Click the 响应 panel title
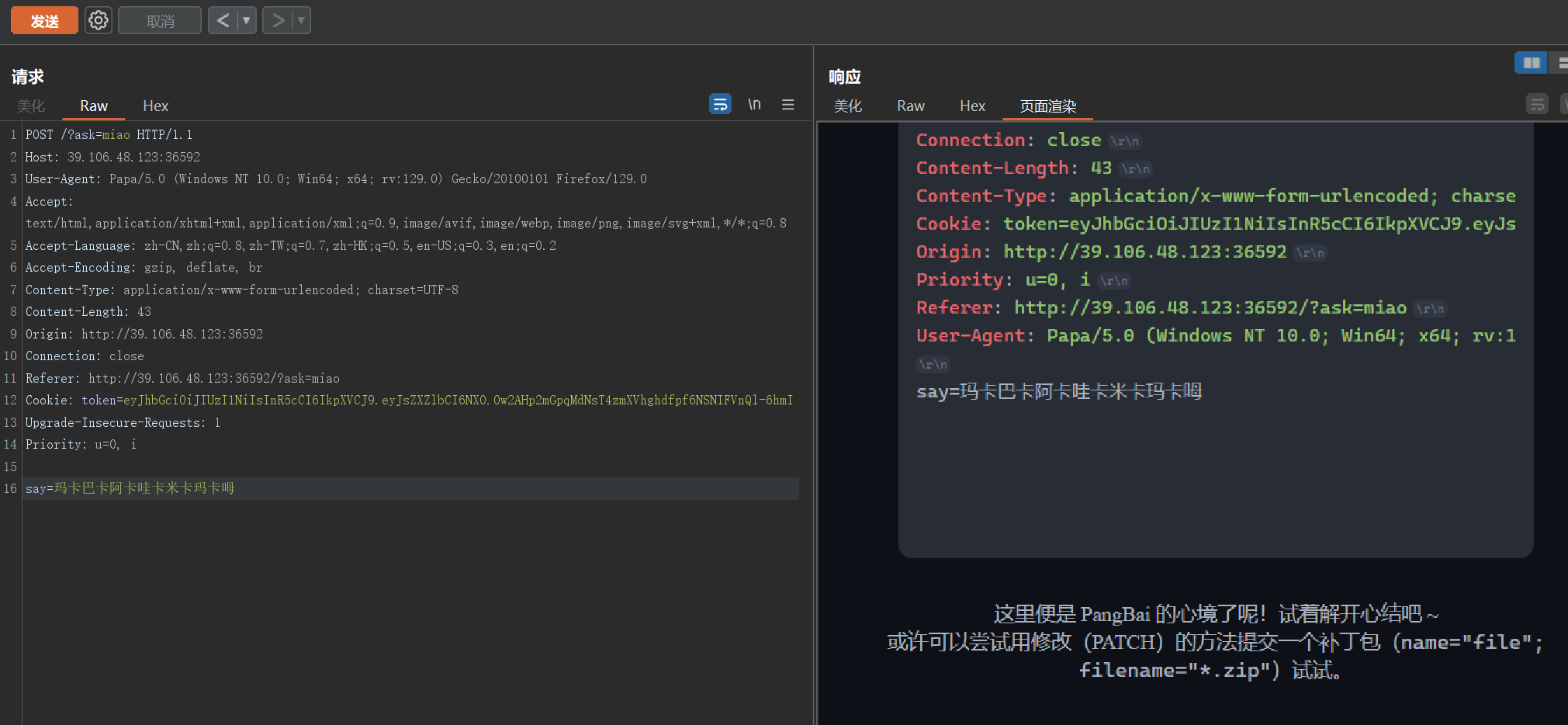Screen dimensions: 1568x725 (844, 76)
